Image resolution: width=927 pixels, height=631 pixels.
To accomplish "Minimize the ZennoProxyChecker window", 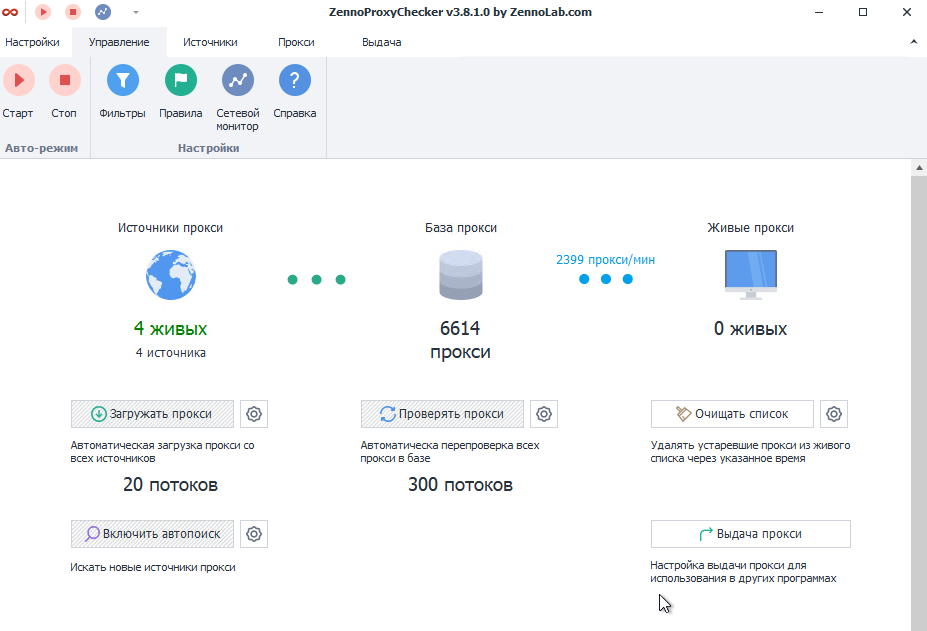I will coord(819,12).
